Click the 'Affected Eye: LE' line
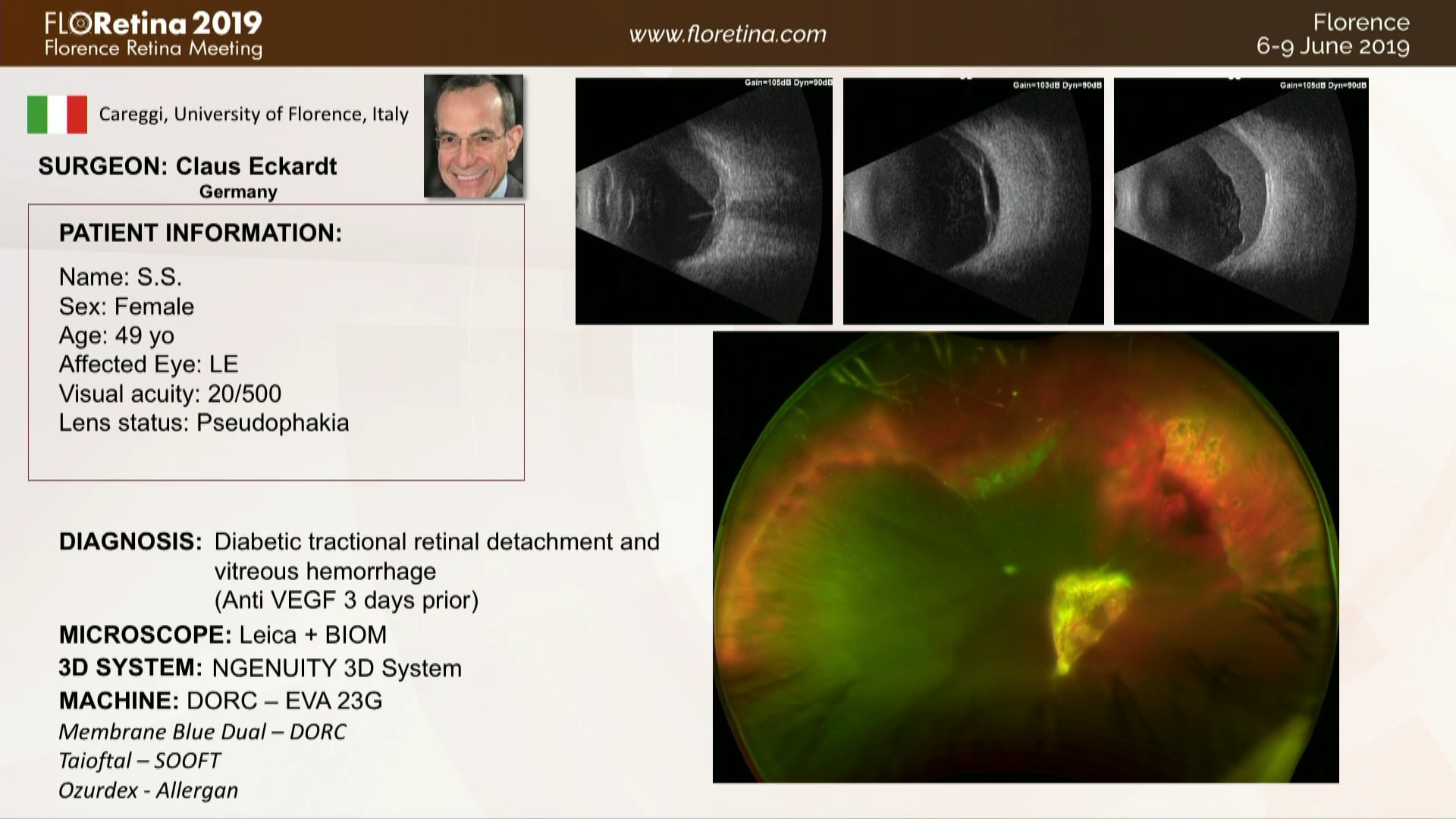Screen dimensions: 1456x819 pyautogui.click(x=149, y=364)
